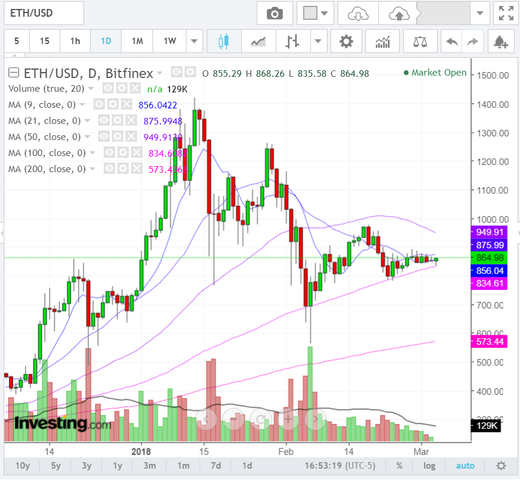This screenshot has height=480, width=520.
Task: Switch to the 1W interval
Action: 170,41
